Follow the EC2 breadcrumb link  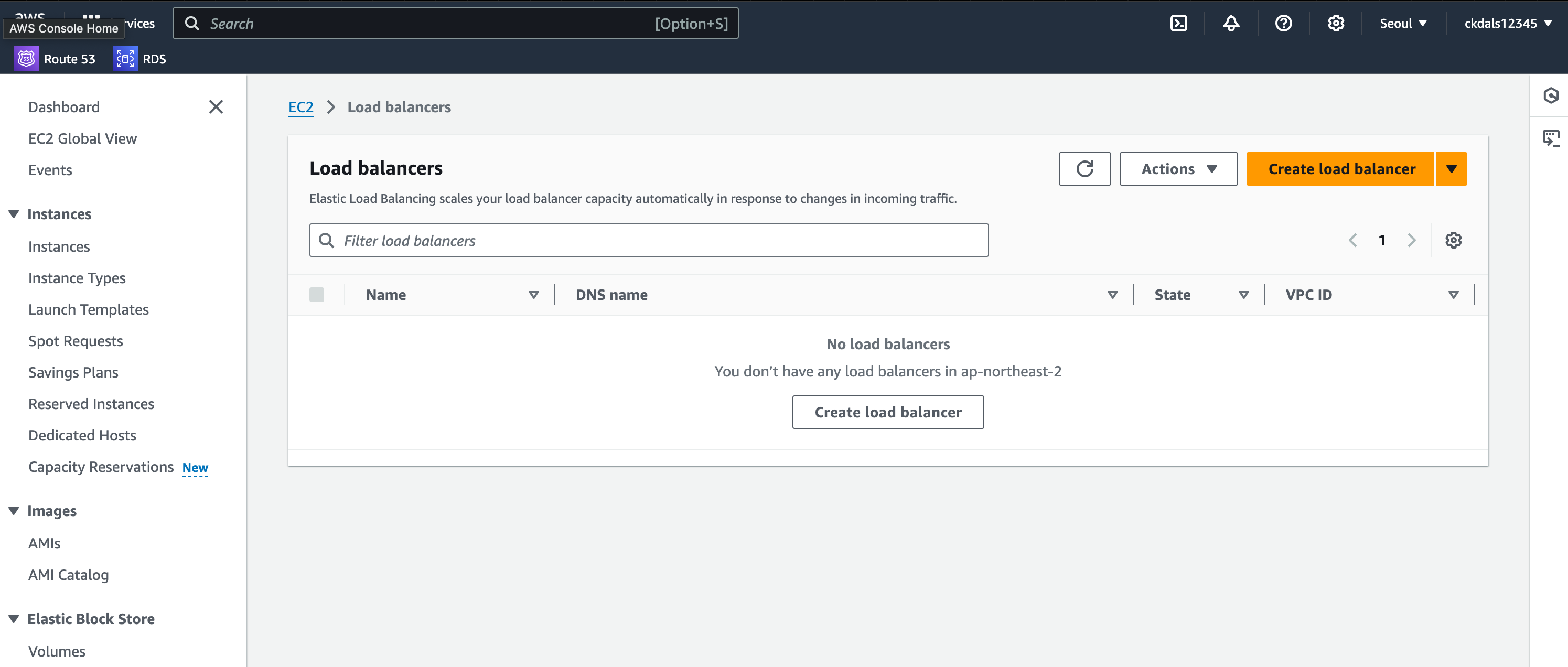pyautogui.click(x=300, y=107)
